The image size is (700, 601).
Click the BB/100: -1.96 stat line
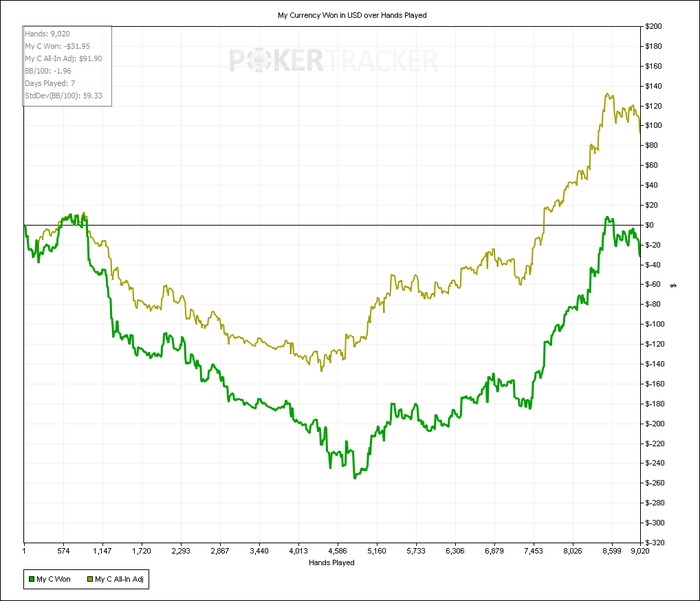coord(48,71)
